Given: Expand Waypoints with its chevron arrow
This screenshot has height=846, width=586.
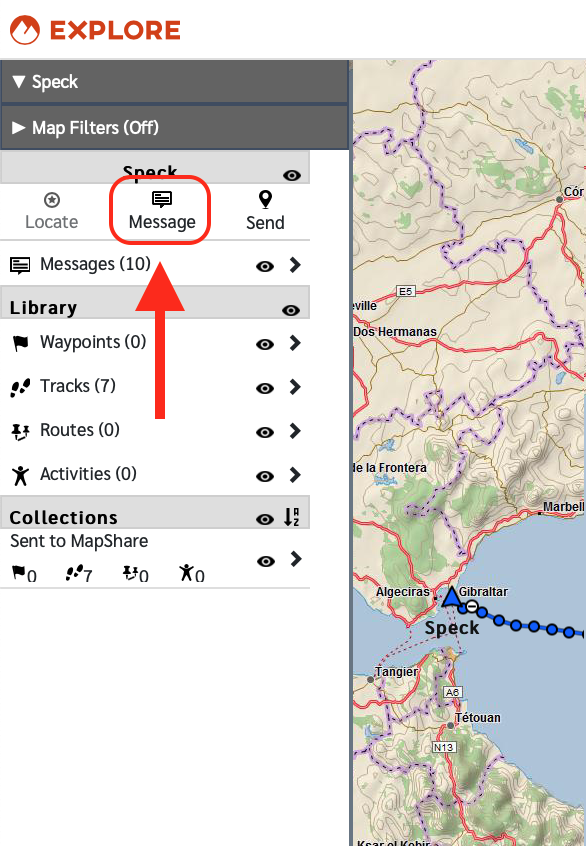Looking at the screenshot, I should [295, 343].
